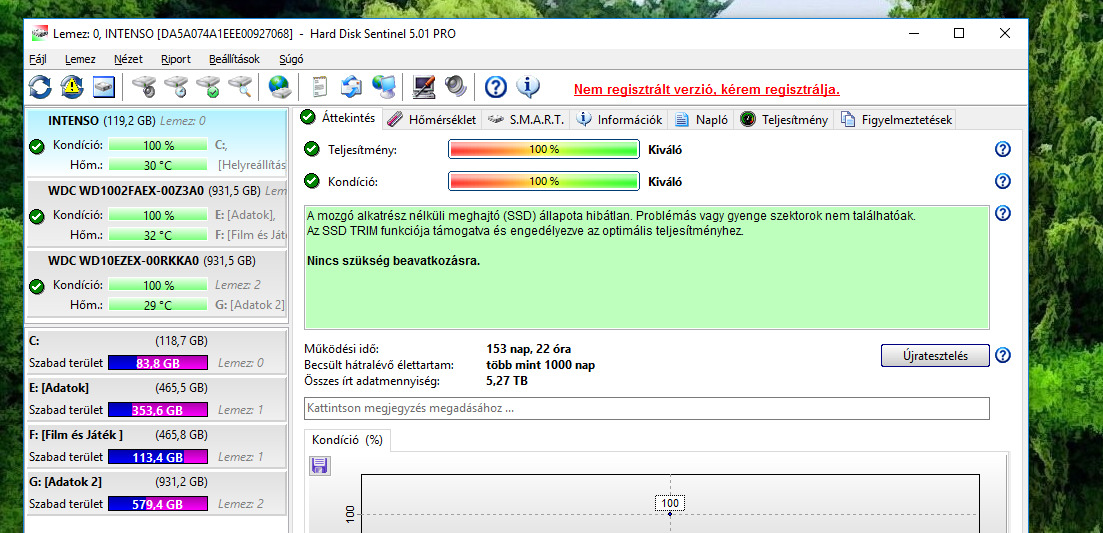The width and height of the screenshot is (1103, 533).
Task: Open the Súgó menu
Action: tap(291, 59)
